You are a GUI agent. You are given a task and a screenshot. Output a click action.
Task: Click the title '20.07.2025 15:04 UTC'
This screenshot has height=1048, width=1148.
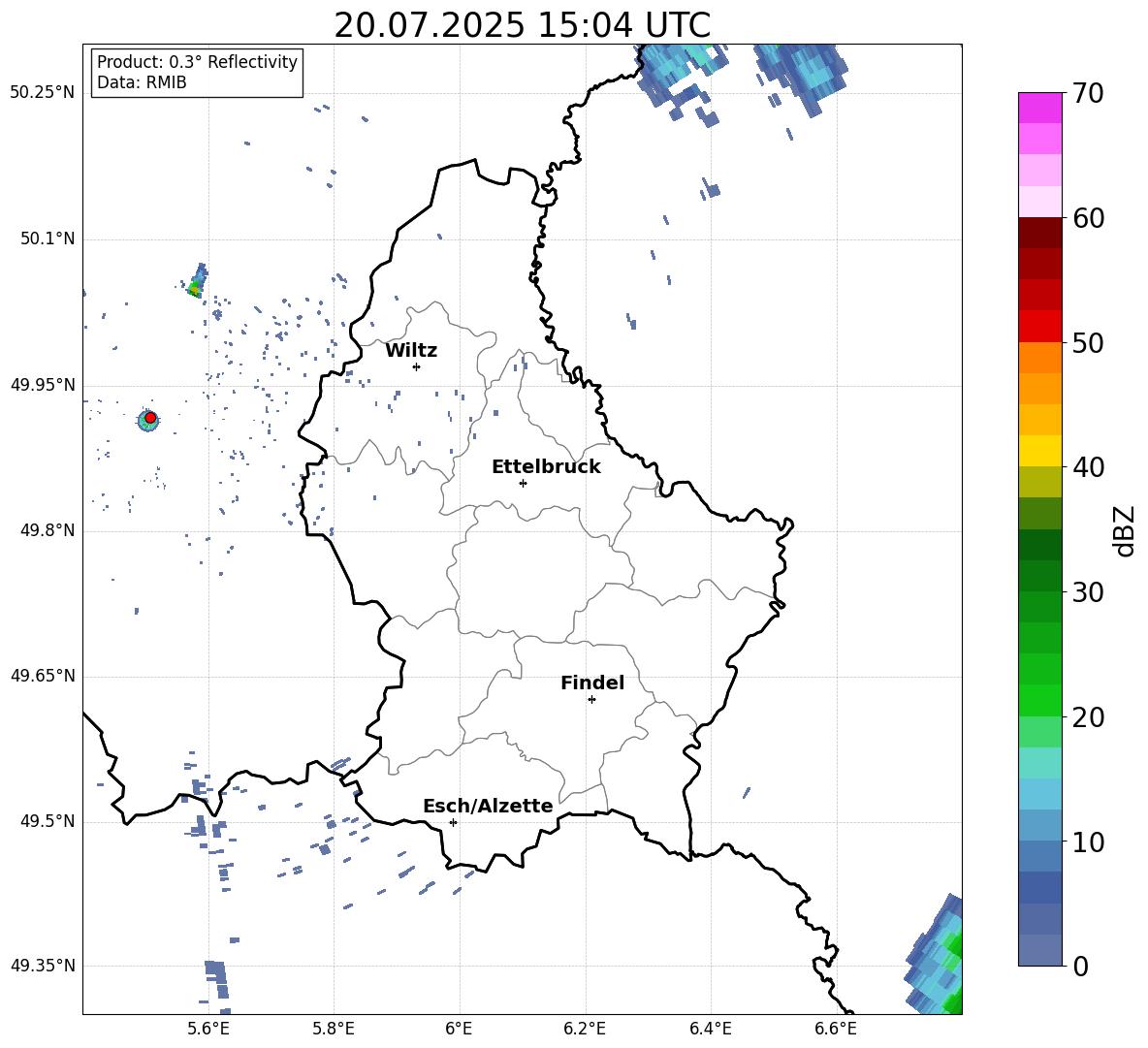522,25
